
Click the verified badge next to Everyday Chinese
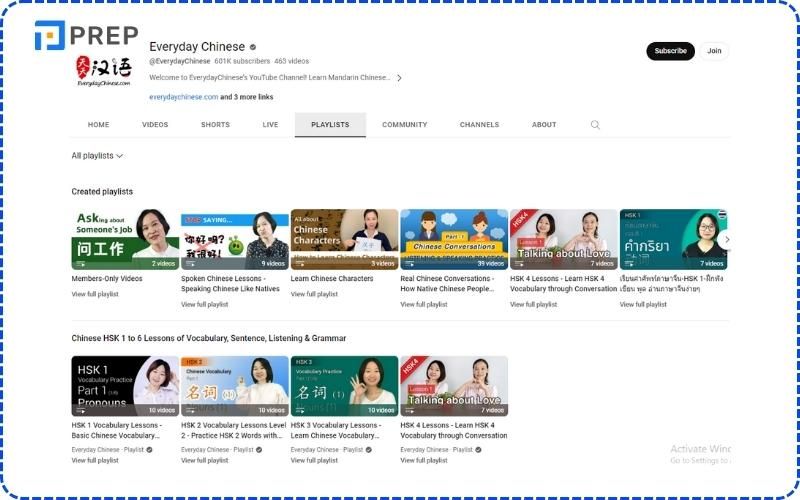[253, 47]
